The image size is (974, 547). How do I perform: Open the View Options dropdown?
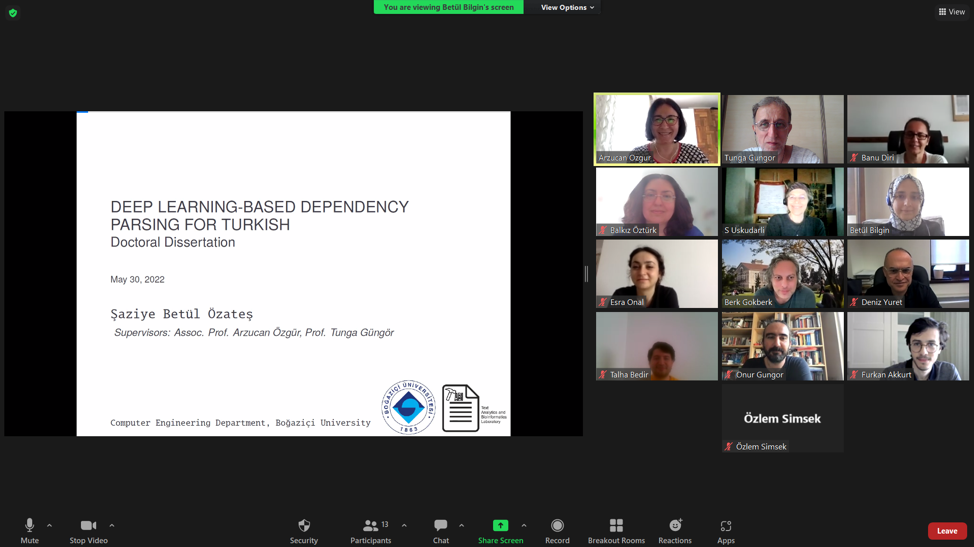click(x=567, y=8)
